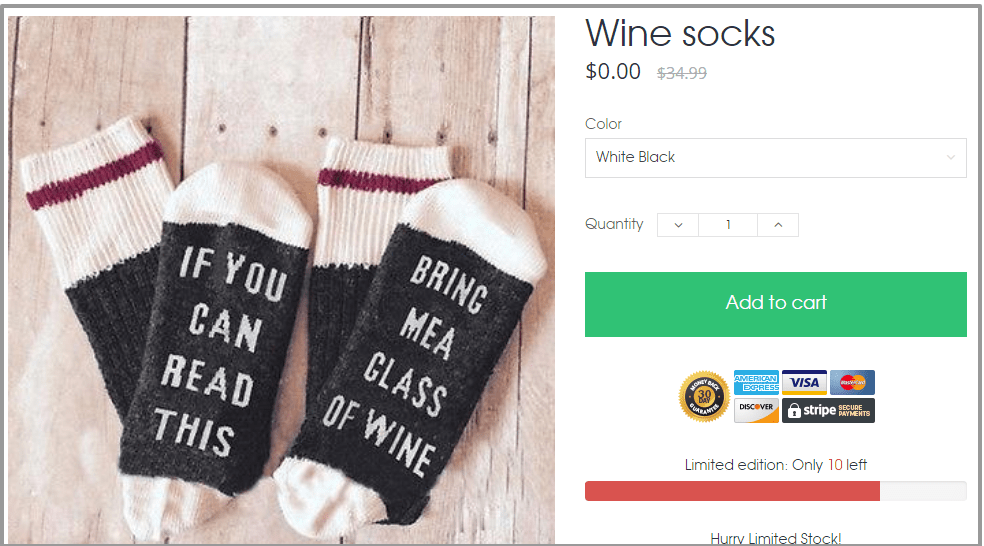Click the Stripe secure payments badge
The image size is (984, 546).
click(x=828, y=410)
